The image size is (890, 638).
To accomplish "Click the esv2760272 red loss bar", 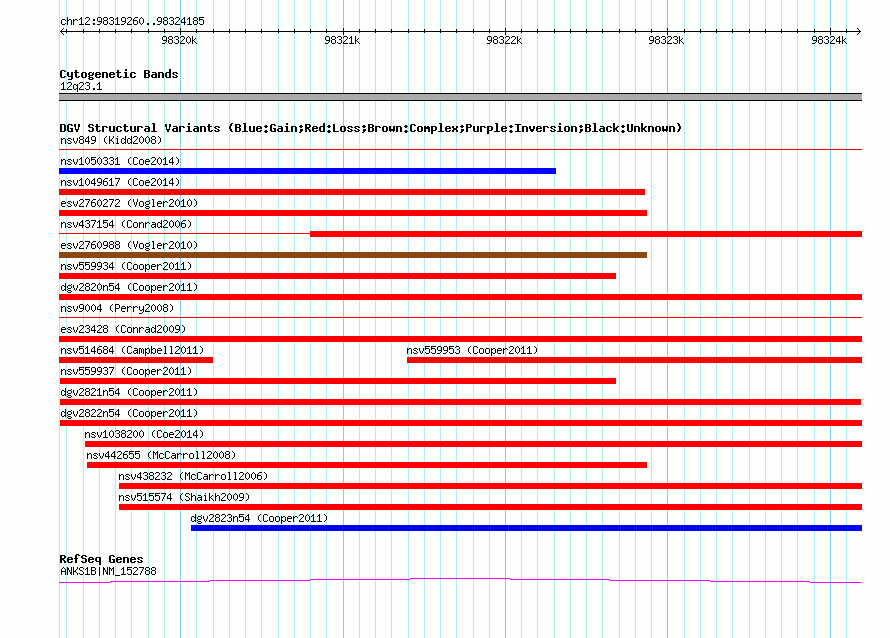I will point(353,213).
